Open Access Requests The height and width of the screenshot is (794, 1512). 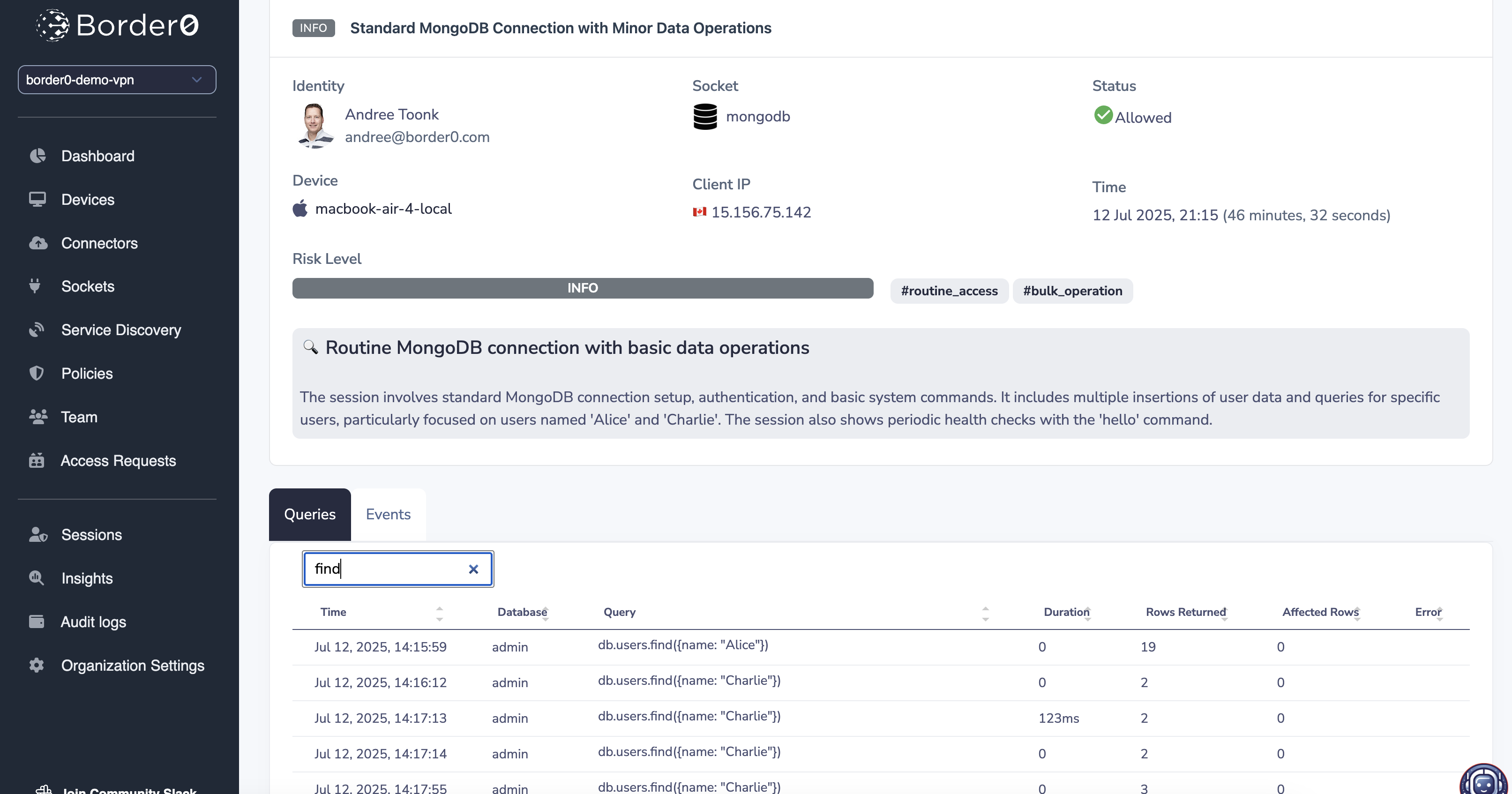tap(118, 461)
